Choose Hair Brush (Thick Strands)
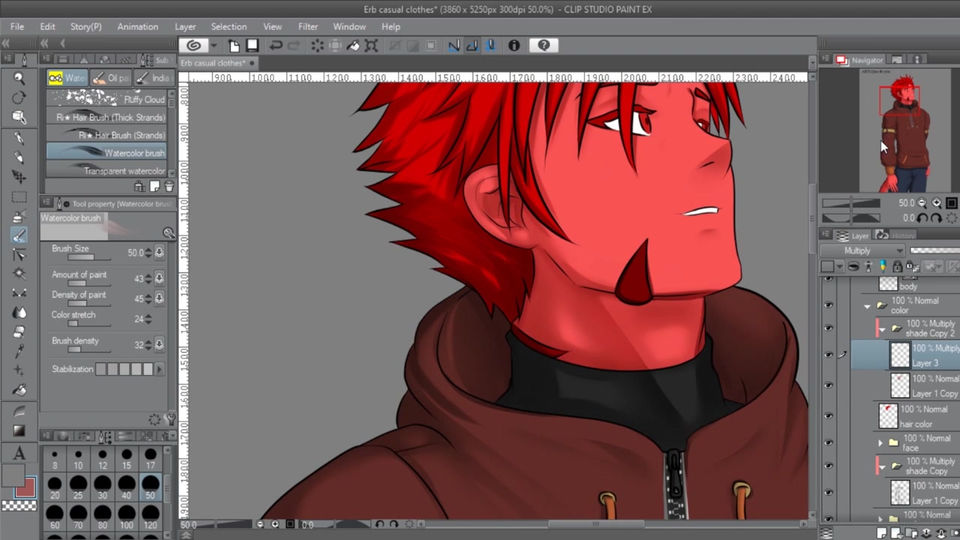Image resolution: width=960 pixels, height=540 pixels. 107,116
